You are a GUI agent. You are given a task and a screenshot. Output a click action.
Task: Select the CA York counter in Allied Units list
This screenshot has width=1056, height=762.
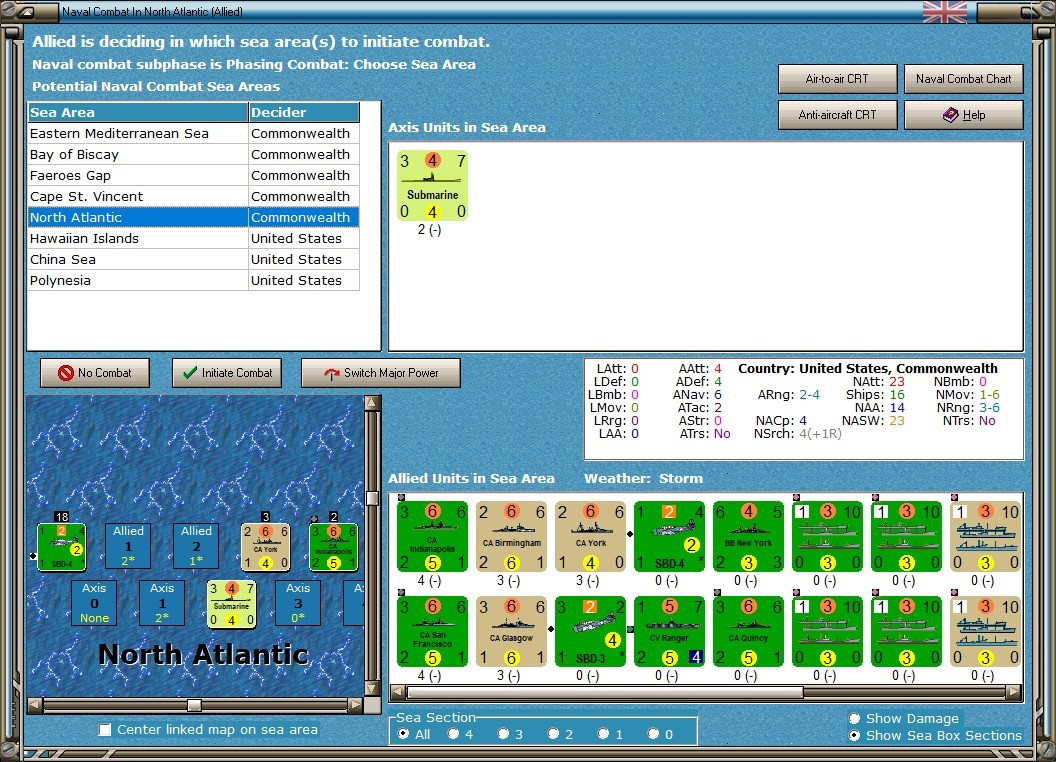pyautogui.click(x=591, y=536)
